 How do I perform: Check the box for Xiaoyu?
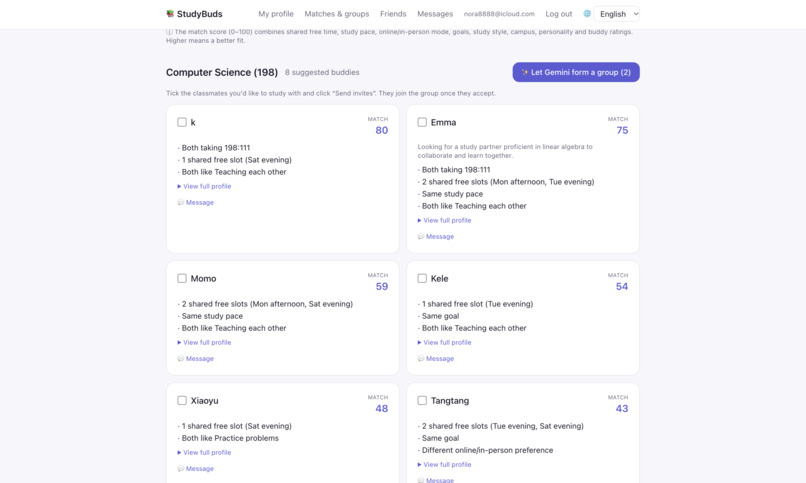(182, 400)
